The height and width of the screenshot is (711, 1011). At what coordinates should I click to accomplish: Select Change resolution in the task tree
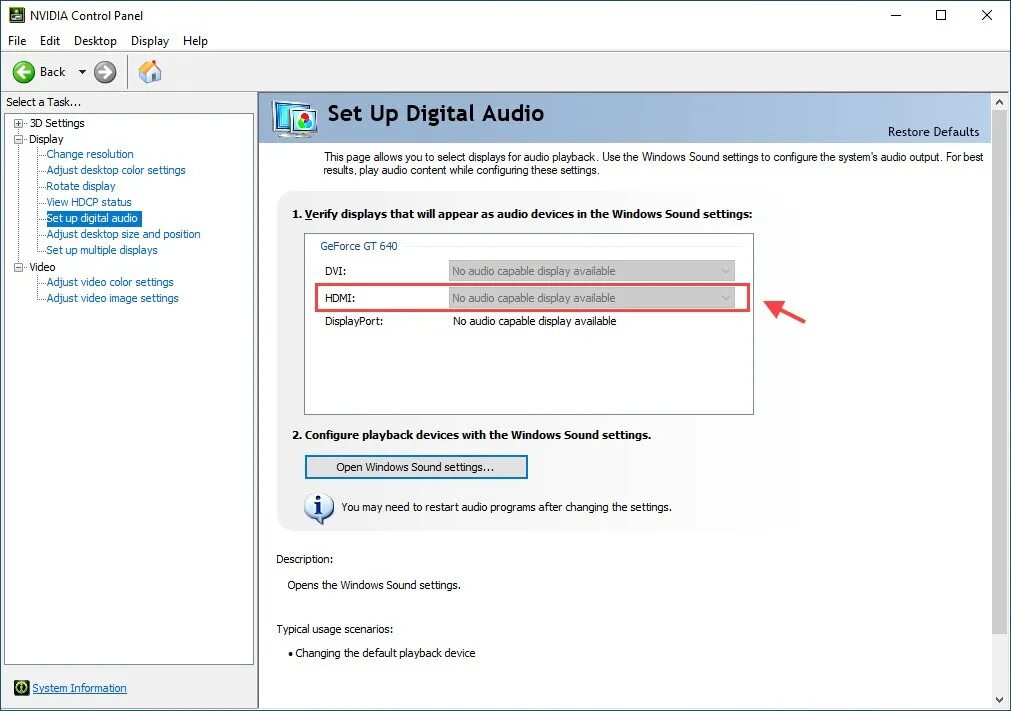point(90,154)
